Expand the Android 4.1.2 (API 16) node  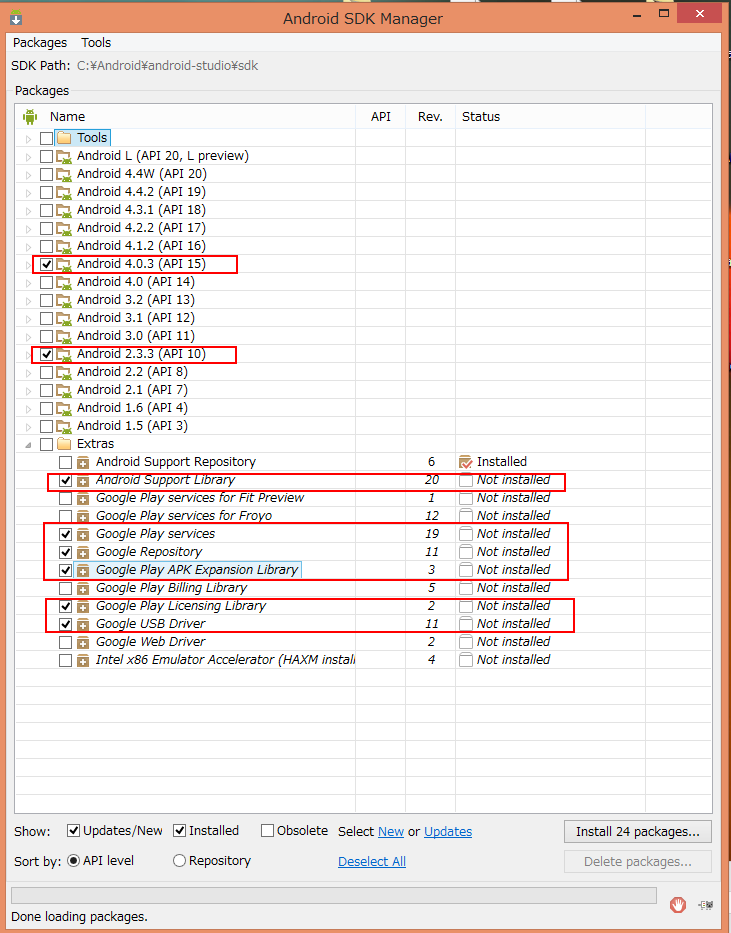tap(28, 247)
